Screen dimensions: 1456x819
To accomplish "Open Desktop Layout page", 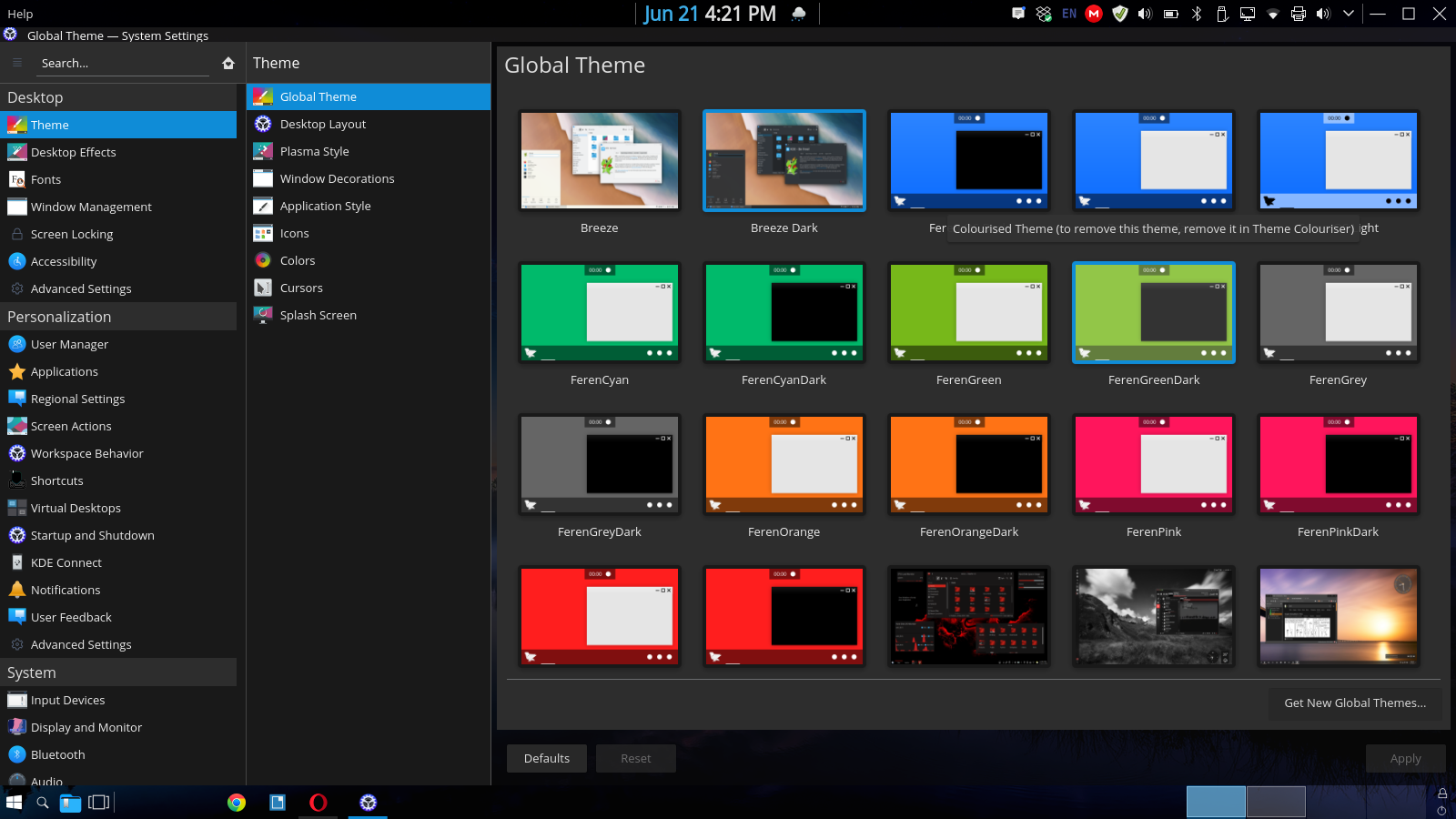I will tap(369, 124).
